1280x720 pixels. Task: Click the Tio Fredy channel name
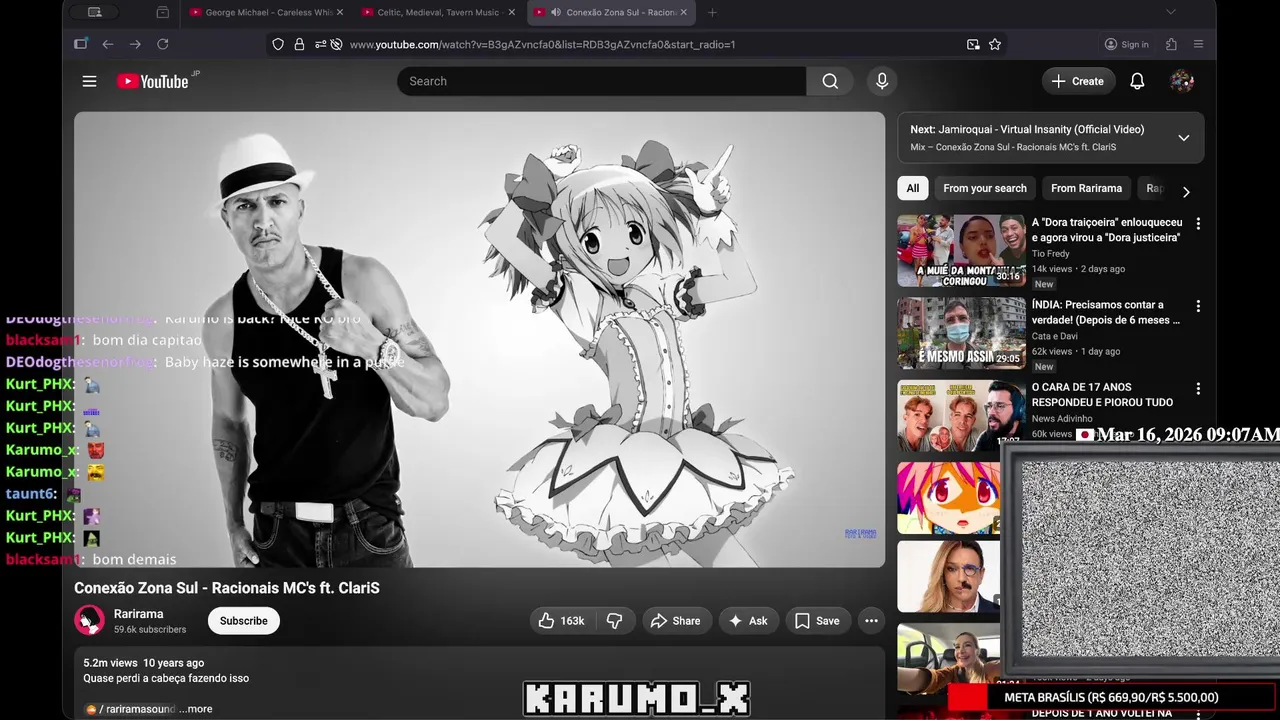1050,254
